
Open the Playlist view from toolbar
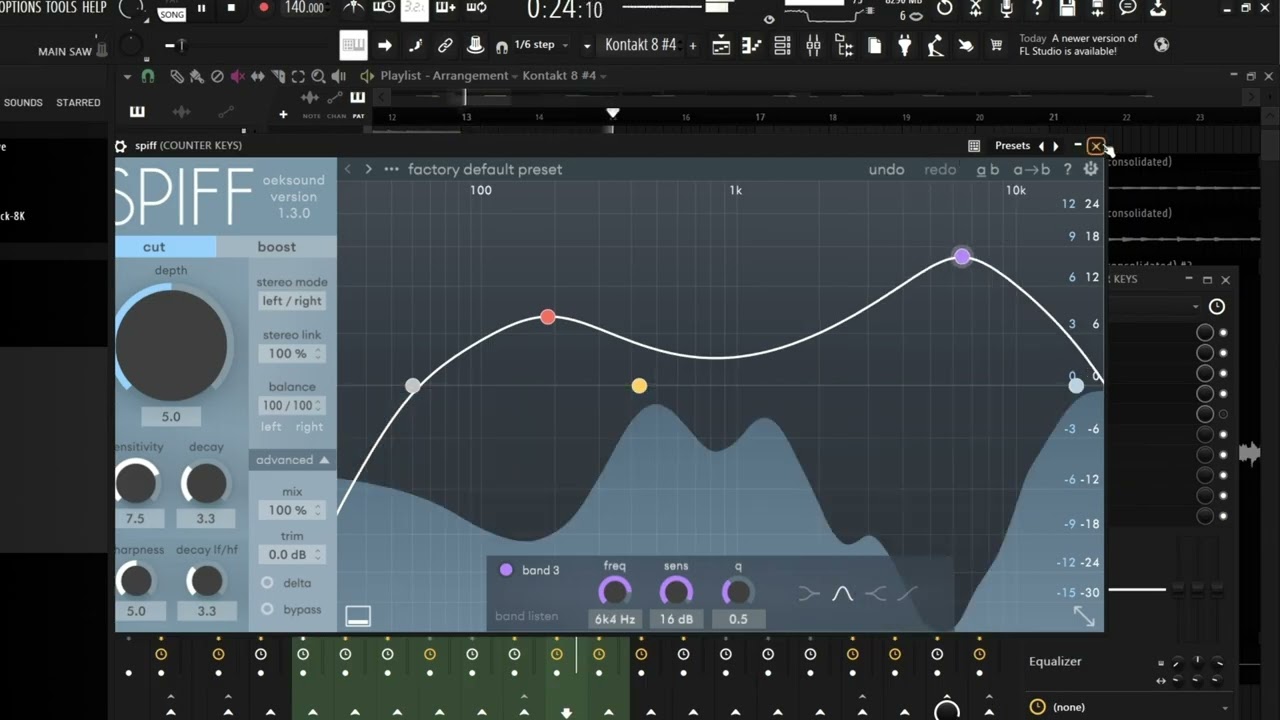pyautogui.click(x=721, y=45)
